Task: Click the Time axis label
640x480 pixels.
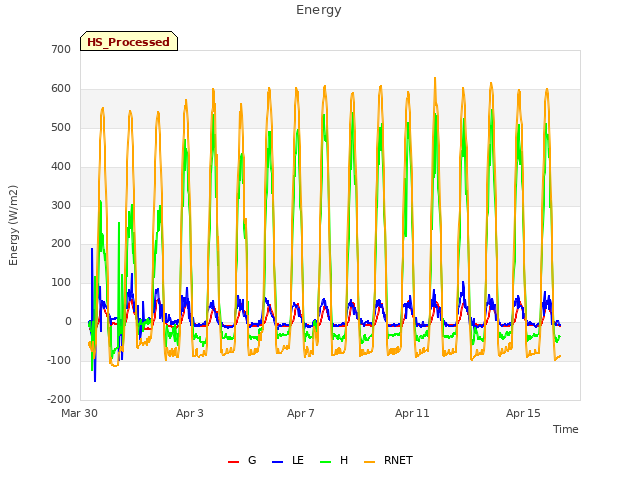Action: point(566,429)
